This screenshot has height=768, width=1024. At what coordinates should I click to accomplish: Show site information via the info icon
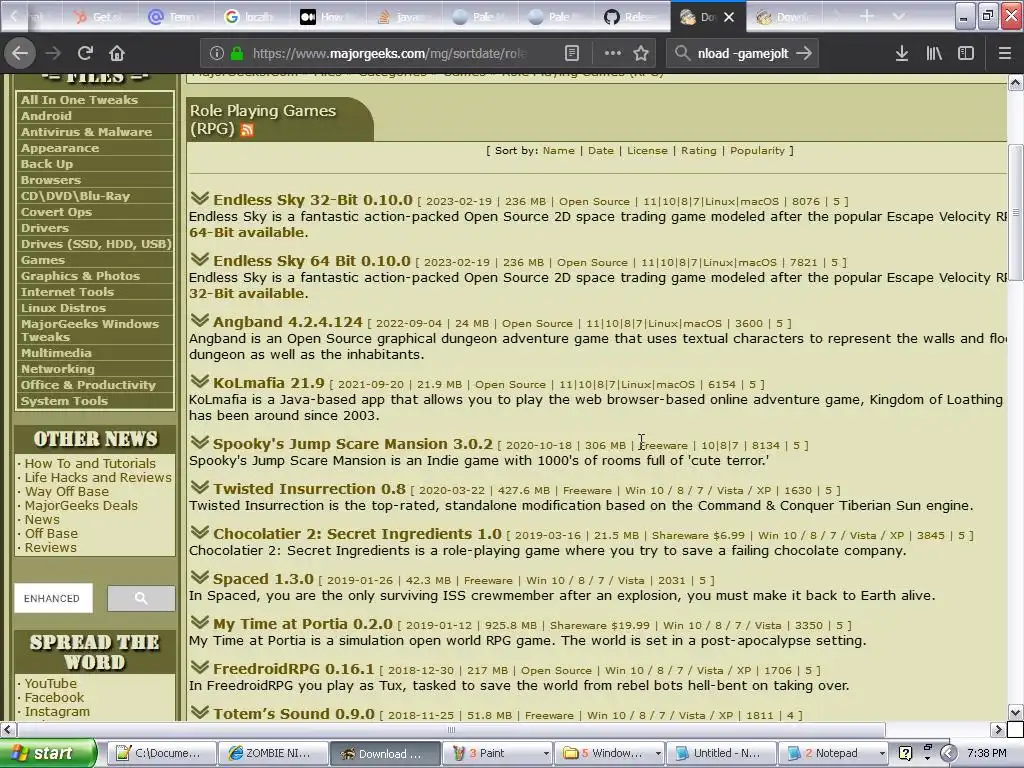click(x=217, y=54)
